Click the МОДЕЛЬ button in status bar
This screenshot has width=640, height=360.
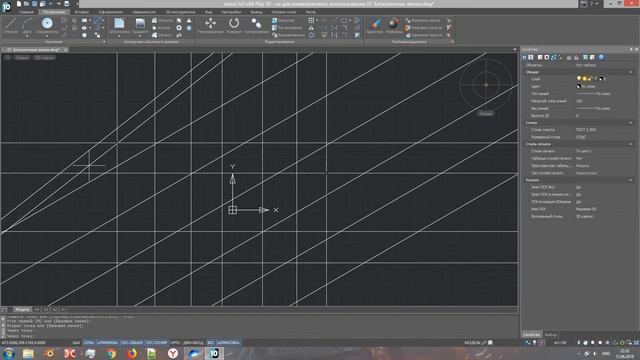pos(472,343)
